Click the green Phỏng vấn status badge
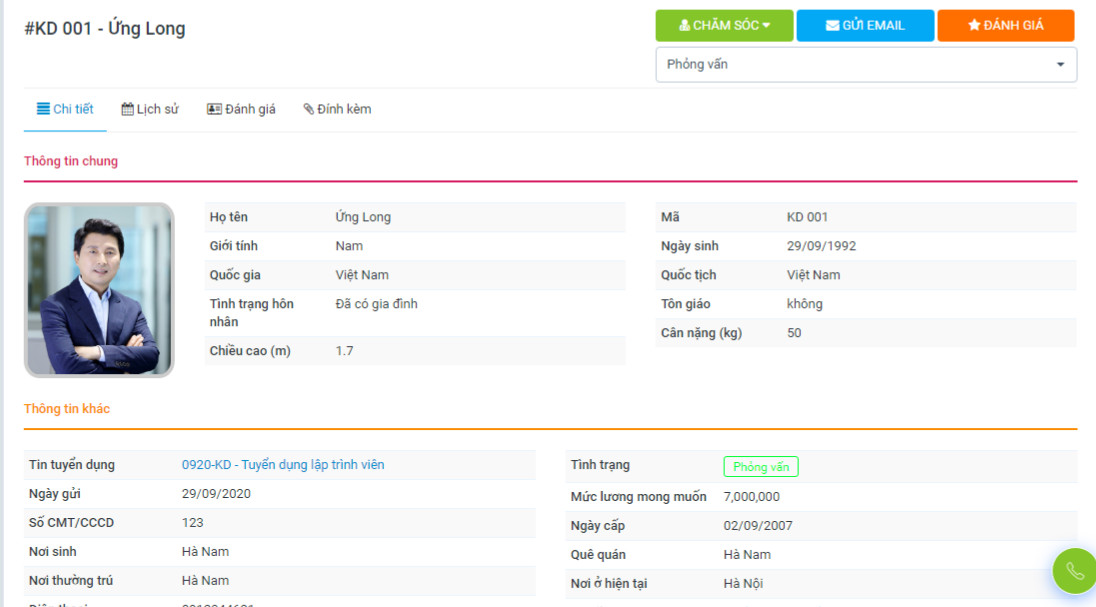1096x607 pixels. coord(761,467)
